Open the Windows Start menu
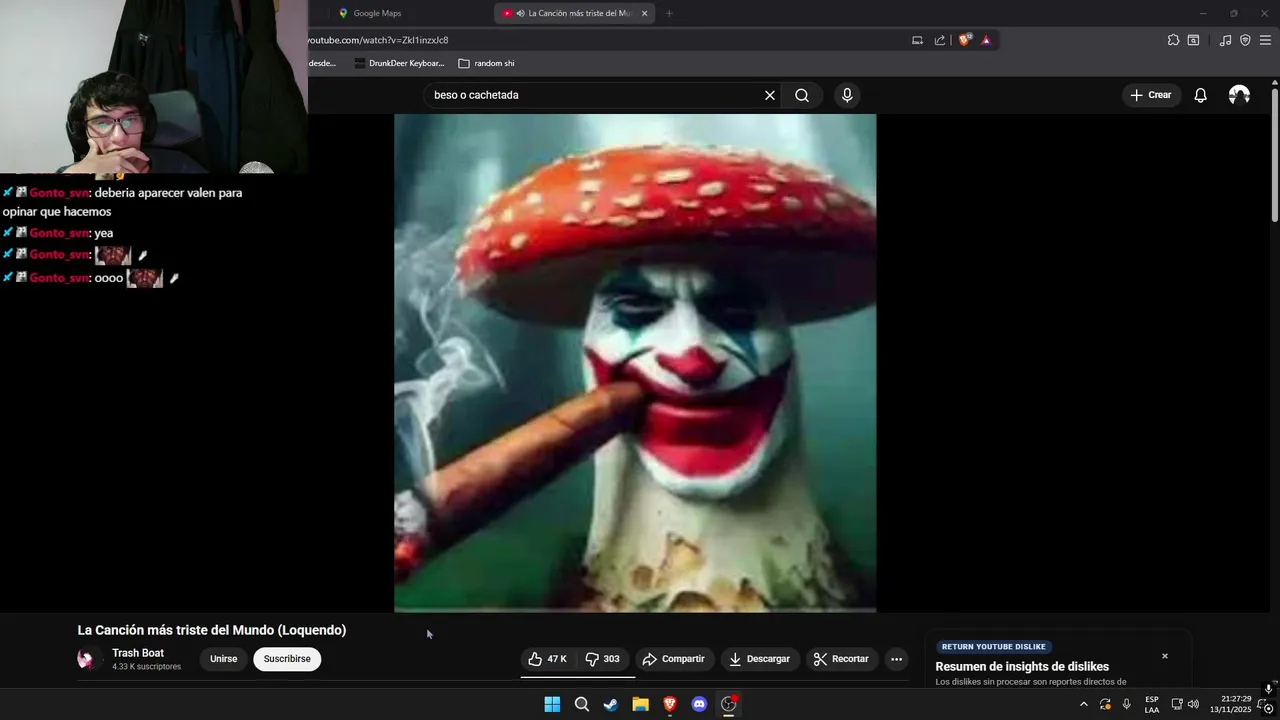 pos(552,704)
